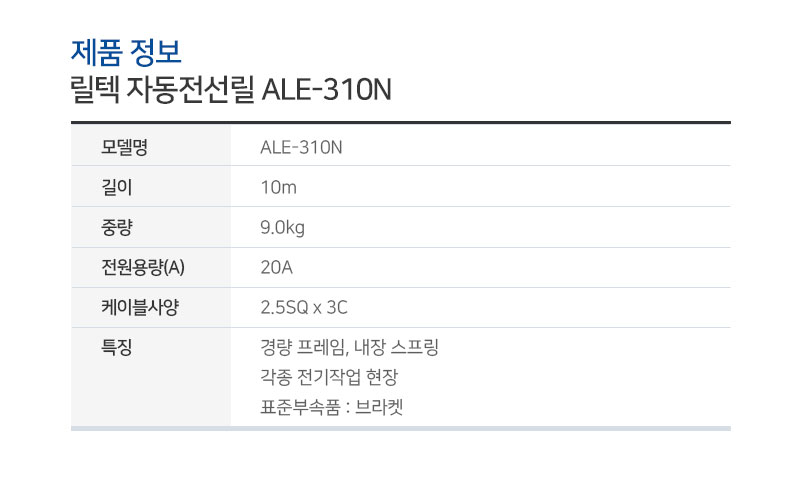
Task: Click the 20A capacity value
Action: click(x=277, y=267)
